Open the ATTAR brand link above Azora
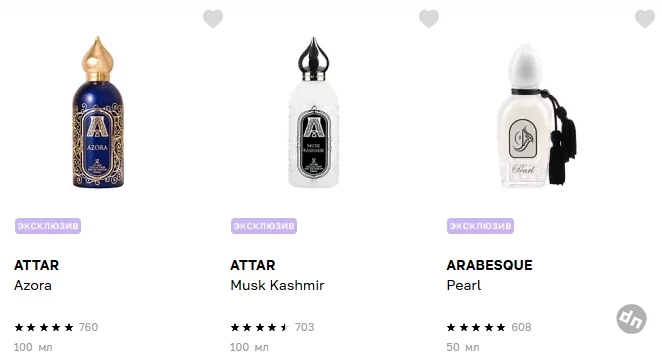662x360 pixels. point(36,265)
